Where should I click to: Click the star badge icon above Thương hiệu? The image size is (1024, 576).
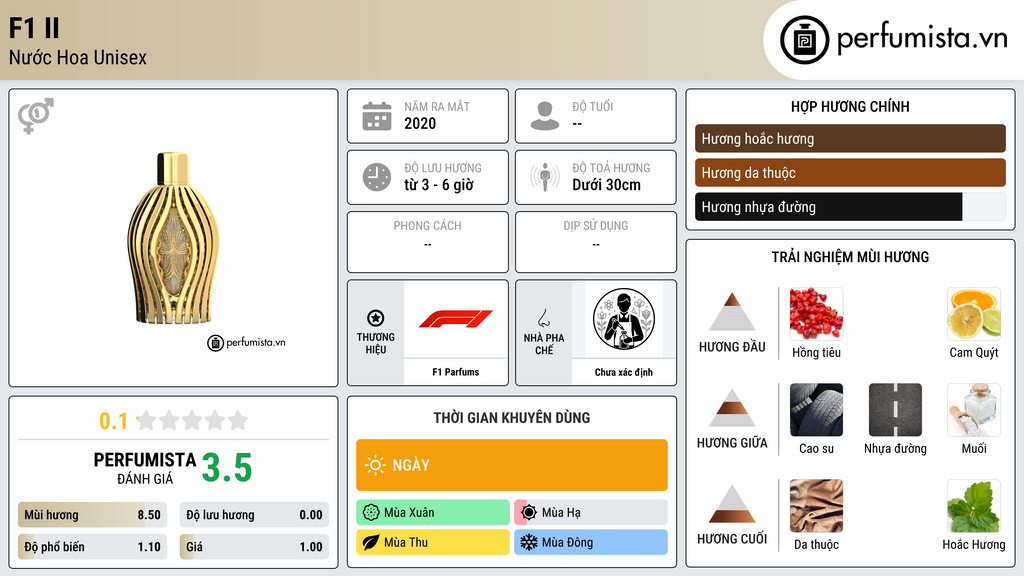(x=376, y=318)
